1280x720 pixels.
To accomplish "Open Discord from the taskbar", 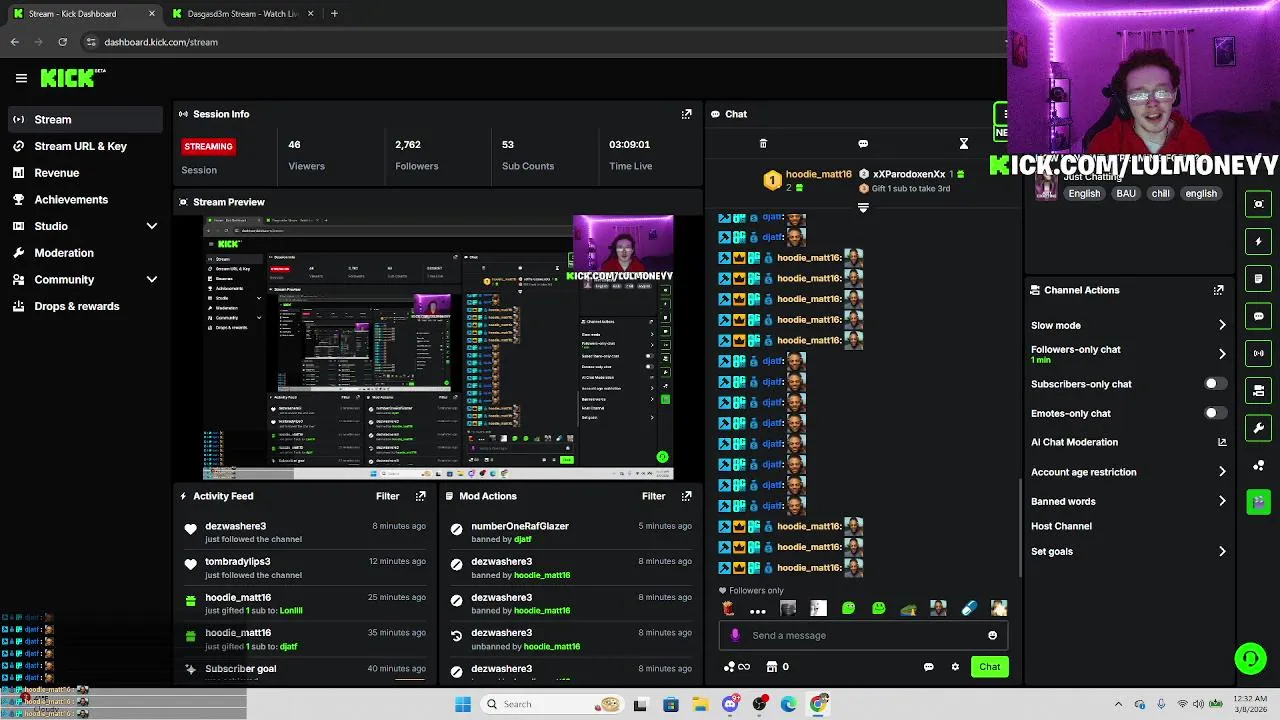I will pyautogui.click(x=730, y=704).
